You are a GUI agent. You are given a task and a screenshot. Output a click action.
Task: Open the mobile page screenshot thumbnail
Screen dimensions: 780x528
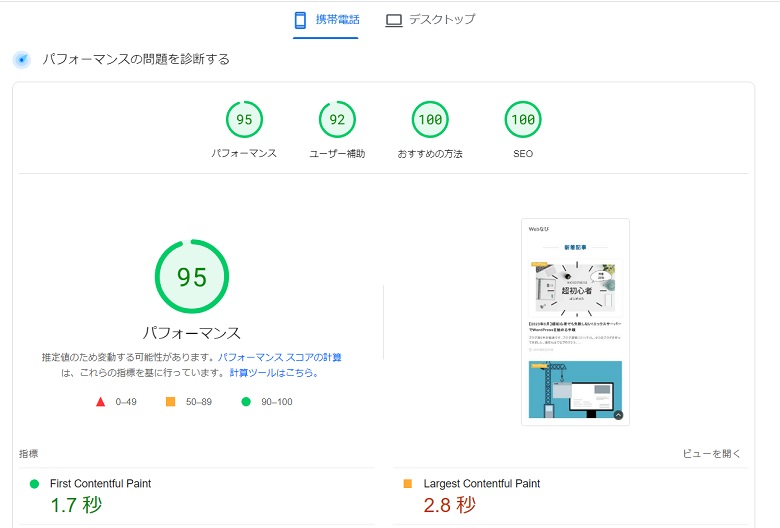[x=576, y=322]
